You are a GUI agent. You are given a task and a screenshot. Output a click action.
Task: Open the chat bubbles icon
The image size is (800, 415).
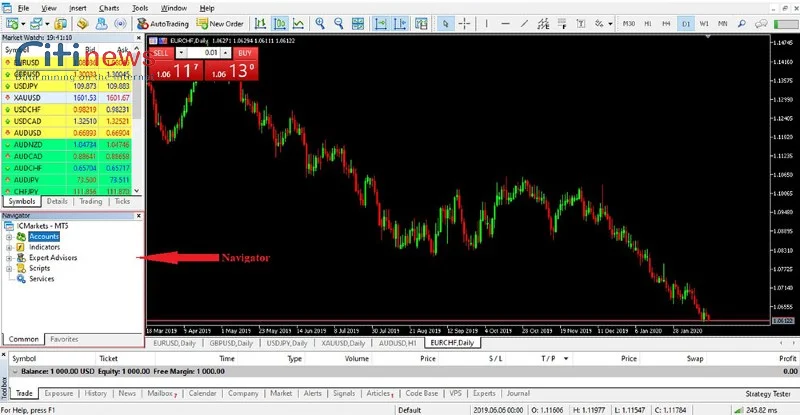coord(761,23)
